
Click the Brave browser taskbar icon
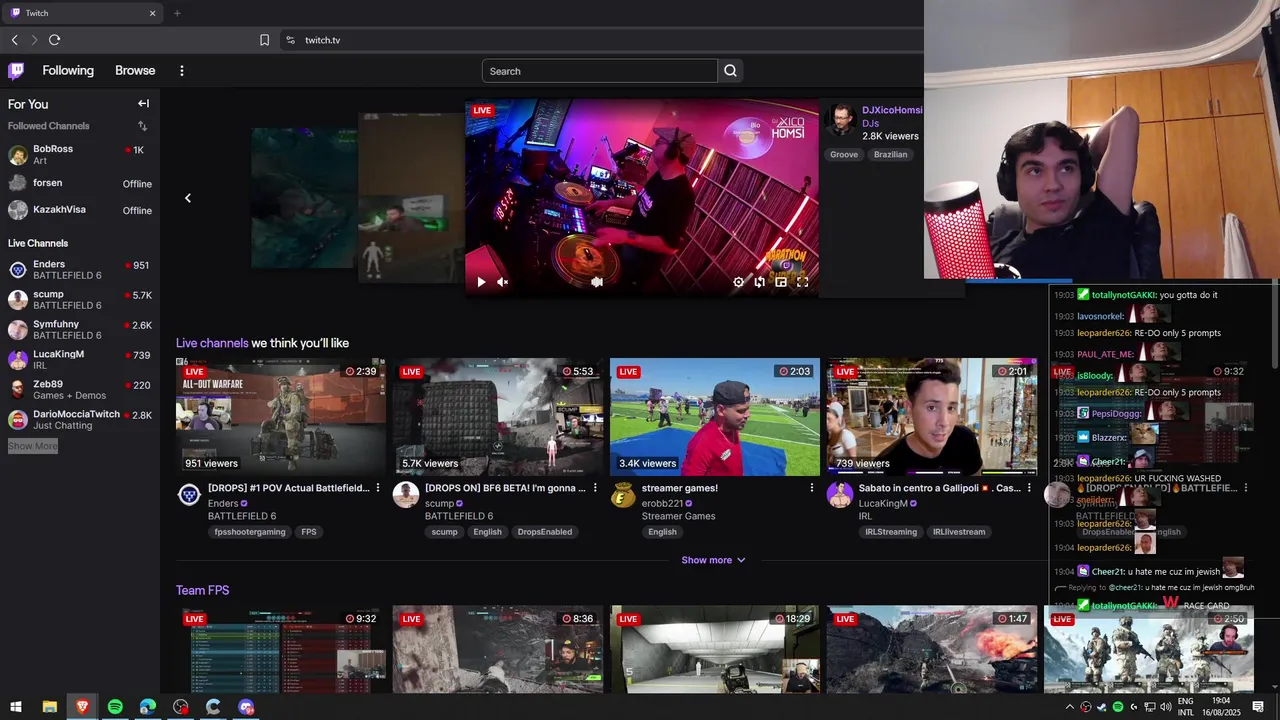click(x=82, y=707)
